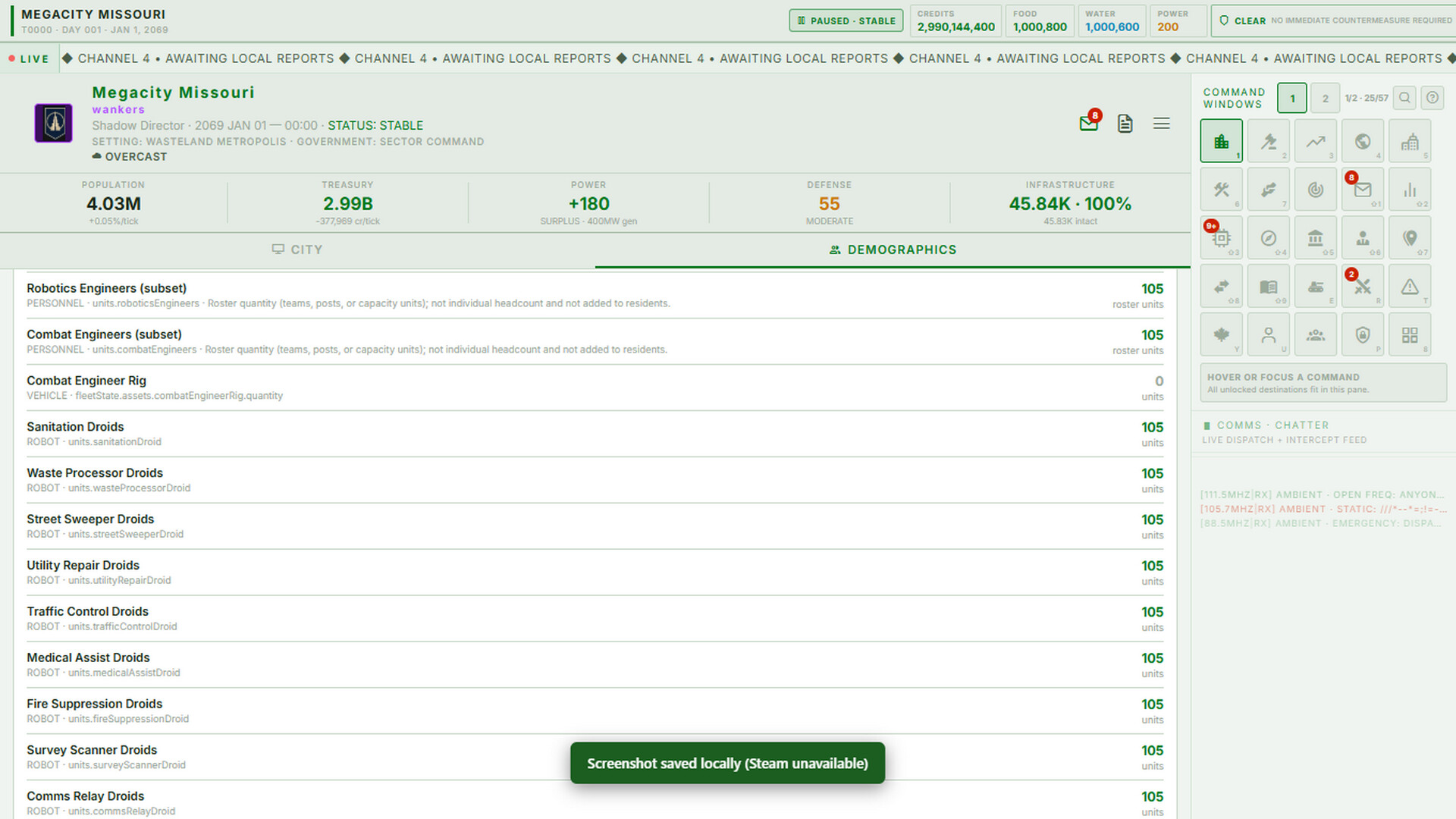
Task: Open the four-squares grid command window
Action: coord(1409,335)
